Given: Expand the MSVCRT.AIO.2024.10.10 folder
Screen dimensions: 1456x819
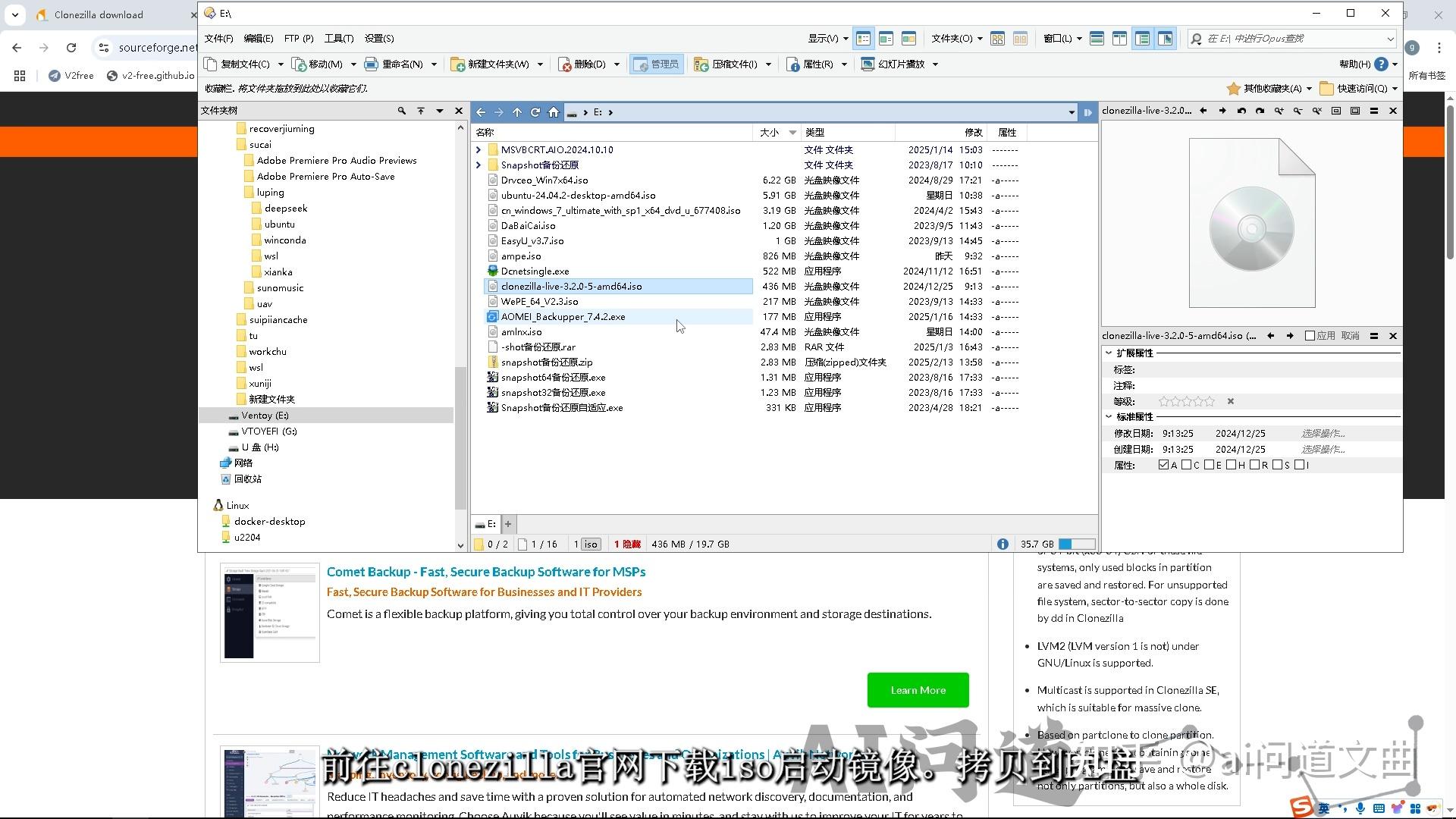Looking at the screenshot, I should [x=479, y=149].
